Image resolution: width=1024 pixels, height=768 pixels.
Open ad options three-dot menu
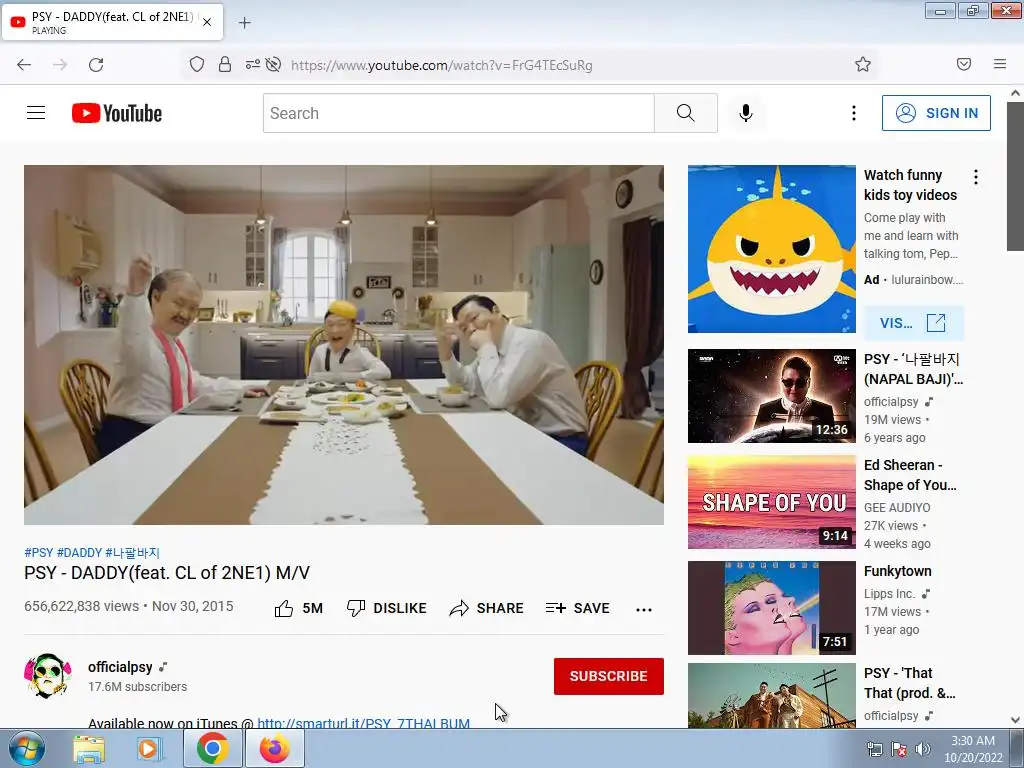tap(976, 176)
